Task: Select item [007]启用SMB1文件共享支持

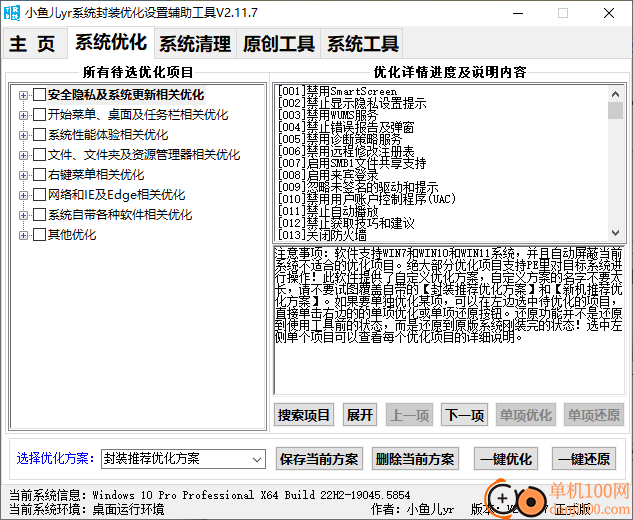Action: [352, 163]
